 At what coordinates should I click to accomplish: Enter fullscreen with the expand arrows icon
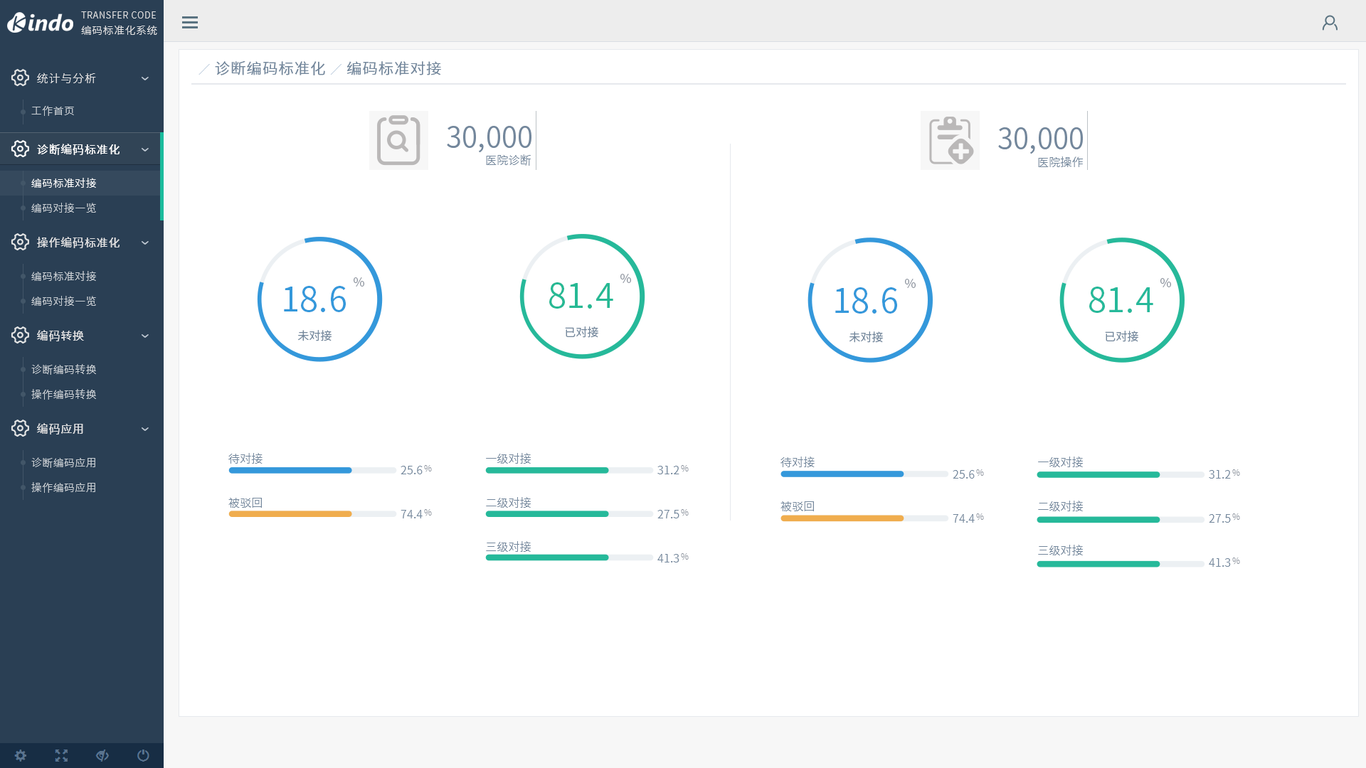tap(61, 756)
